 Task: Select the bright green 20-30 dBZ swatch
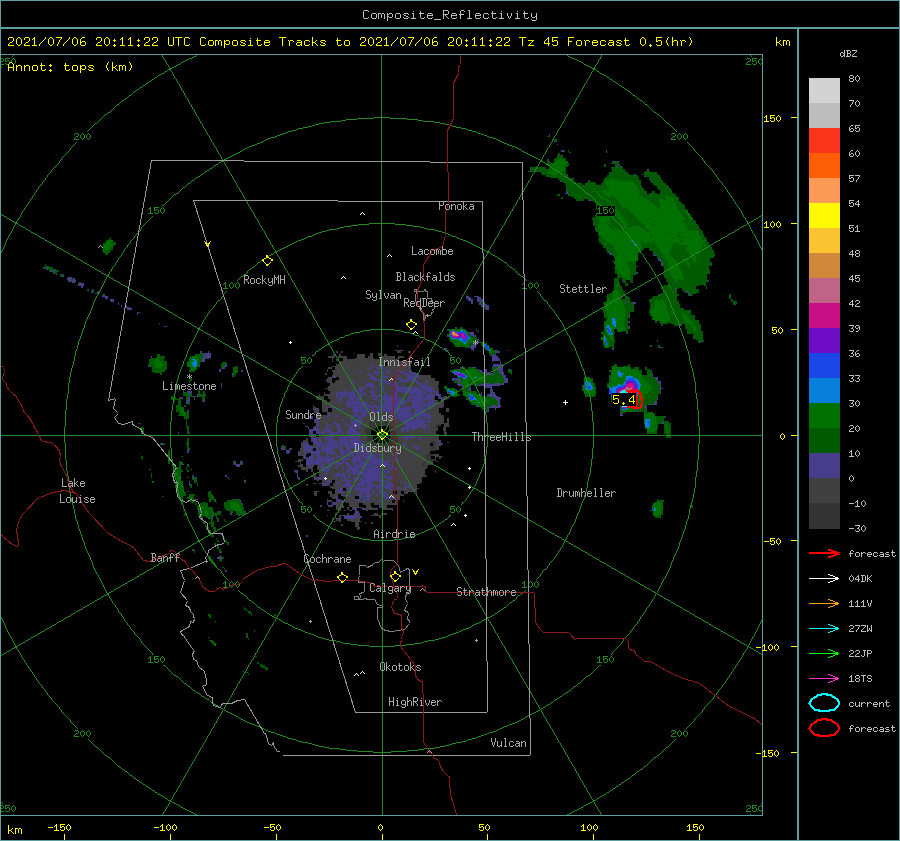click(x=824, y=415)
